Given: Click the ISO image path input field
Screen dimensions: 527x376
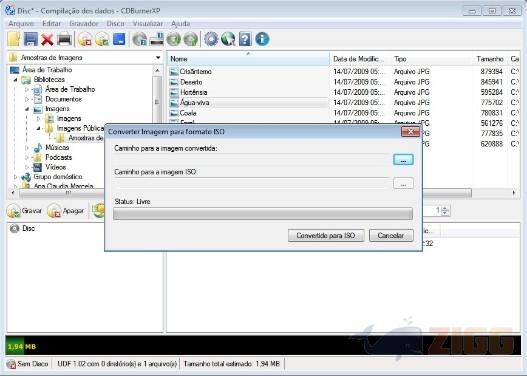Looking at the screenshot, I should 251,183.
